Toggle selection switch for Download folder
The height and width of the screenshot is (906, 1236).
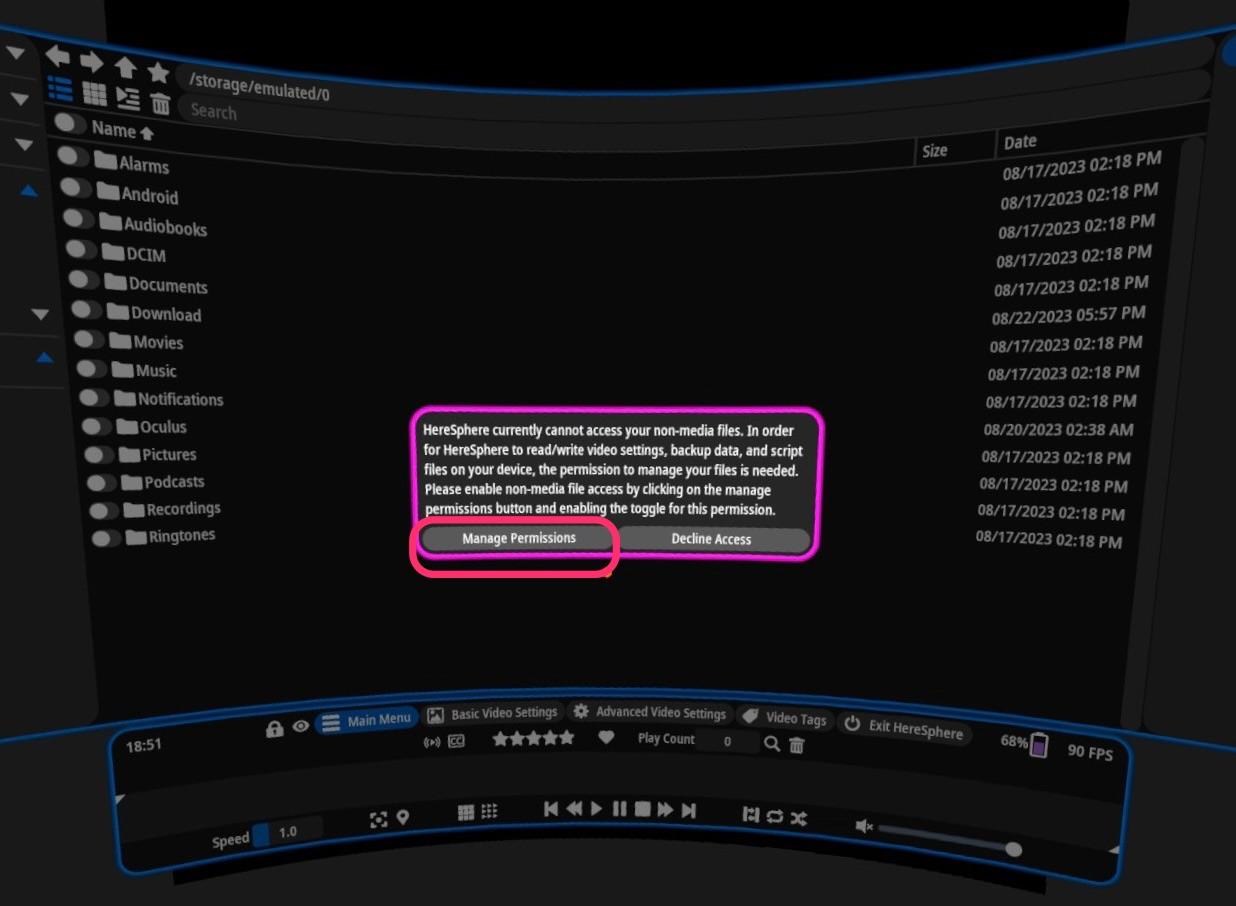click(x=86, y=311)
